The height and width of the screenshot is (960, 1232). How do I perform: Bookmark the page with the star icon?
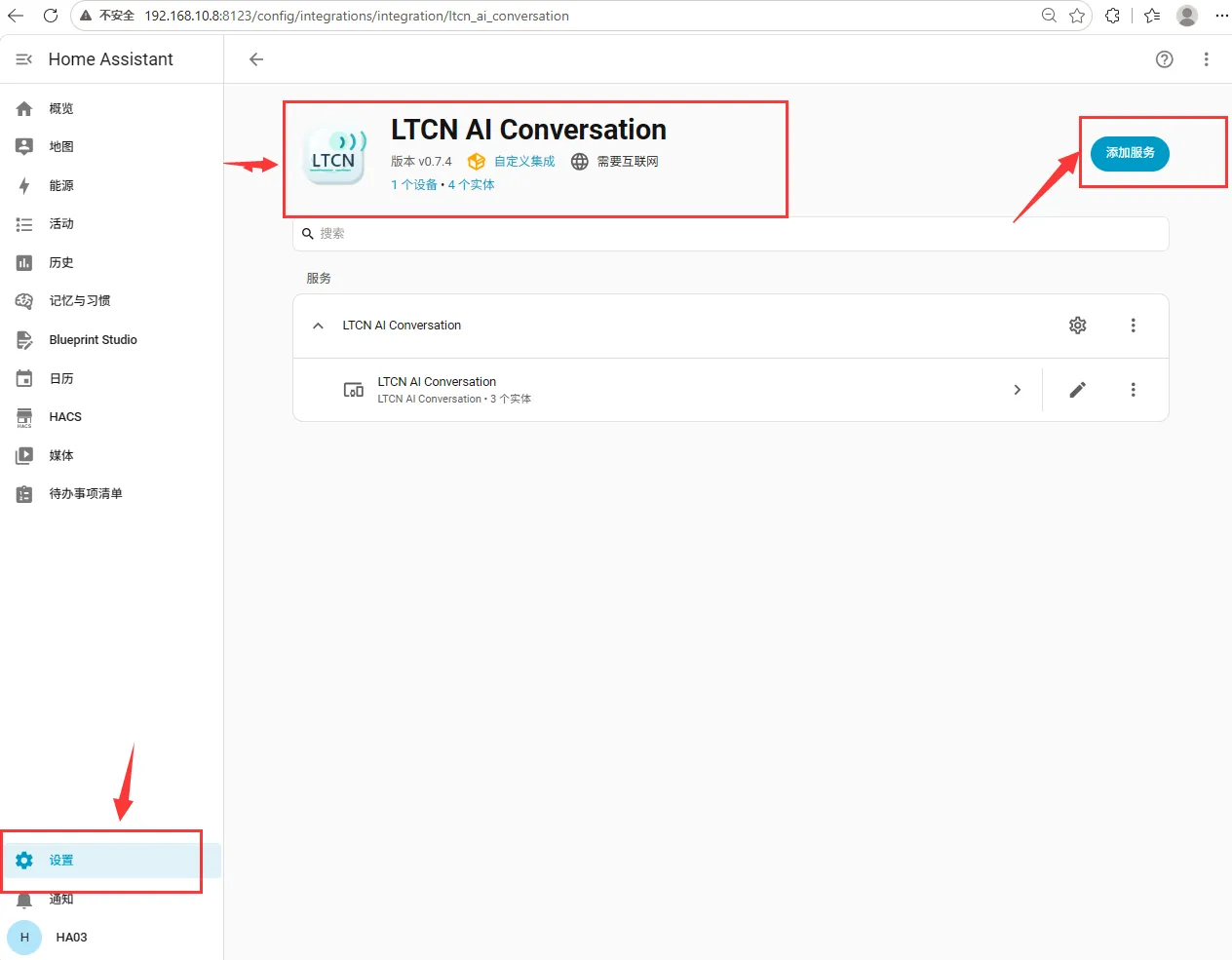[1077, 16]
